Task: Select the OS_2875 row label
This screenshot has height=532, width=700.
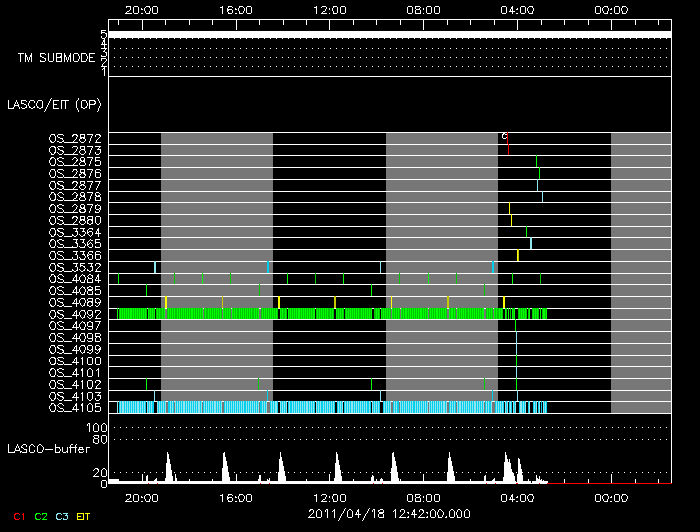Action: click(x=75, y=162)
